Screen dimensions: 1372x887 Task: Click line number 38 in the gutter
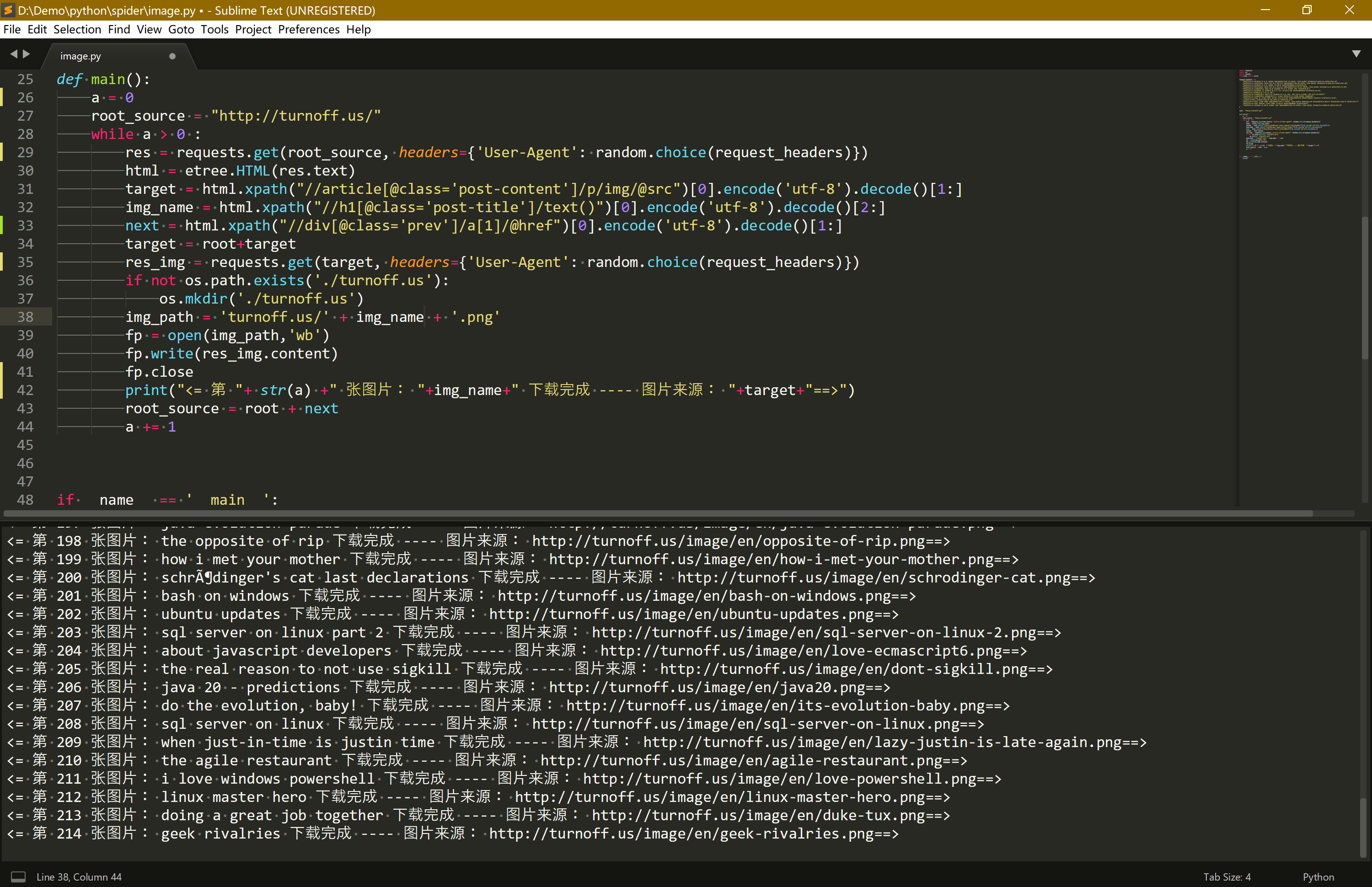tap(25, 317)
